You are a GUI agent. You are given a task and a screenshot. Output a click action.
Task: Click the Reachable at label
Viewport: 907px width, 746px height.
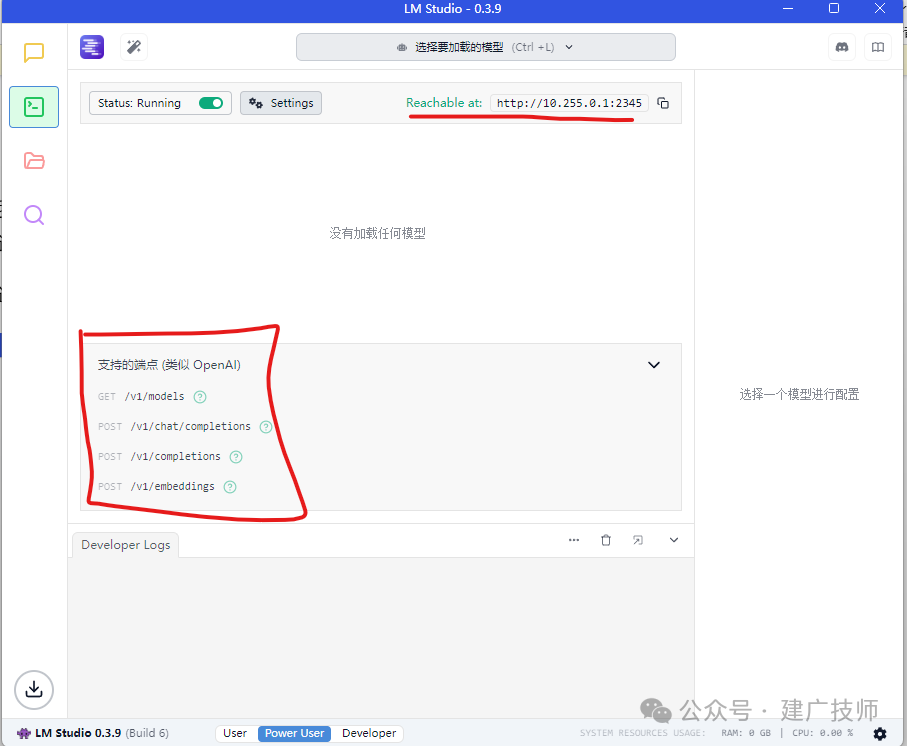tap(444, 103)
